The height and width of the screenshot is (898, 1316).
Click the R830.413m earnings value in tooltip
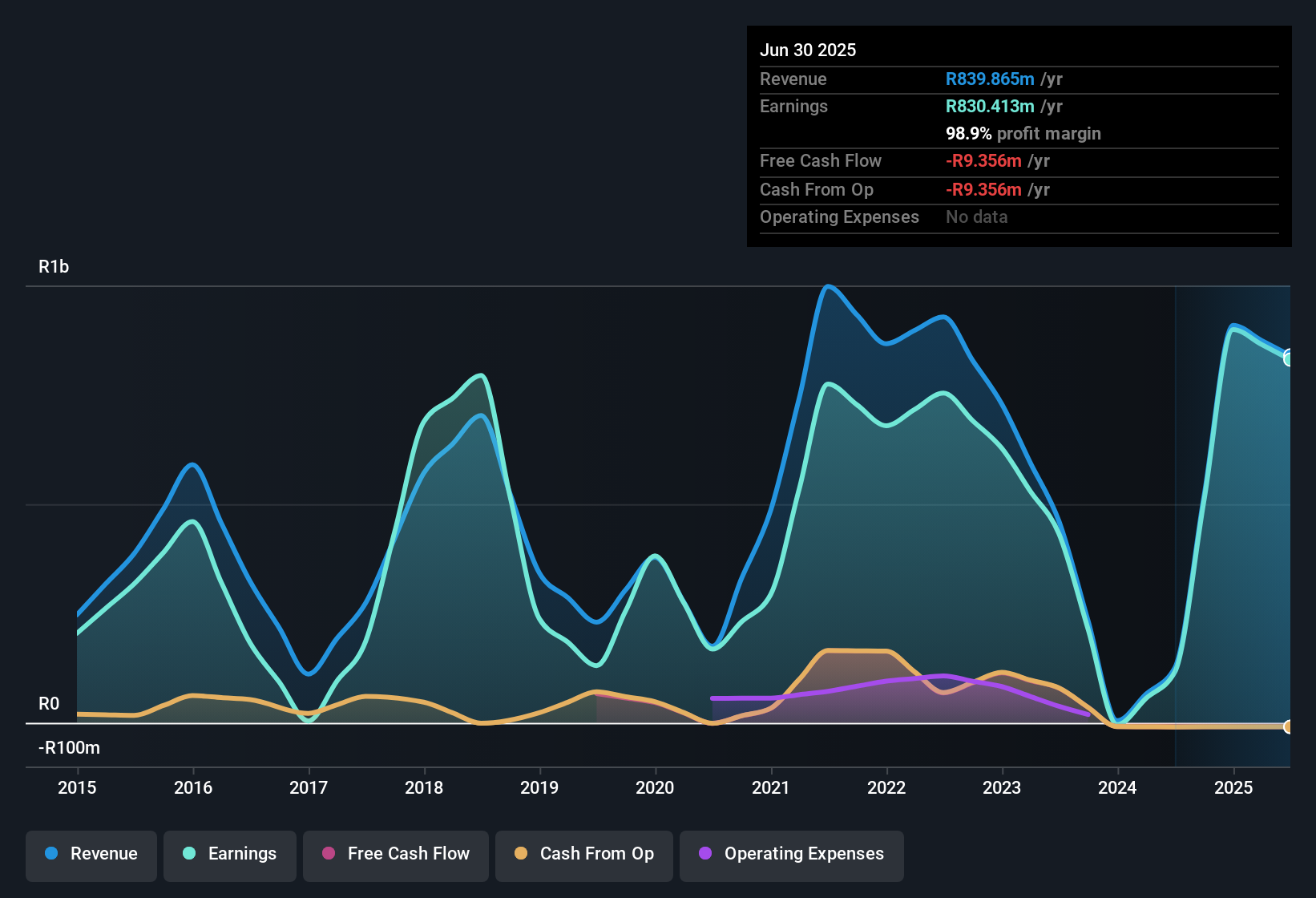[990, 107]
